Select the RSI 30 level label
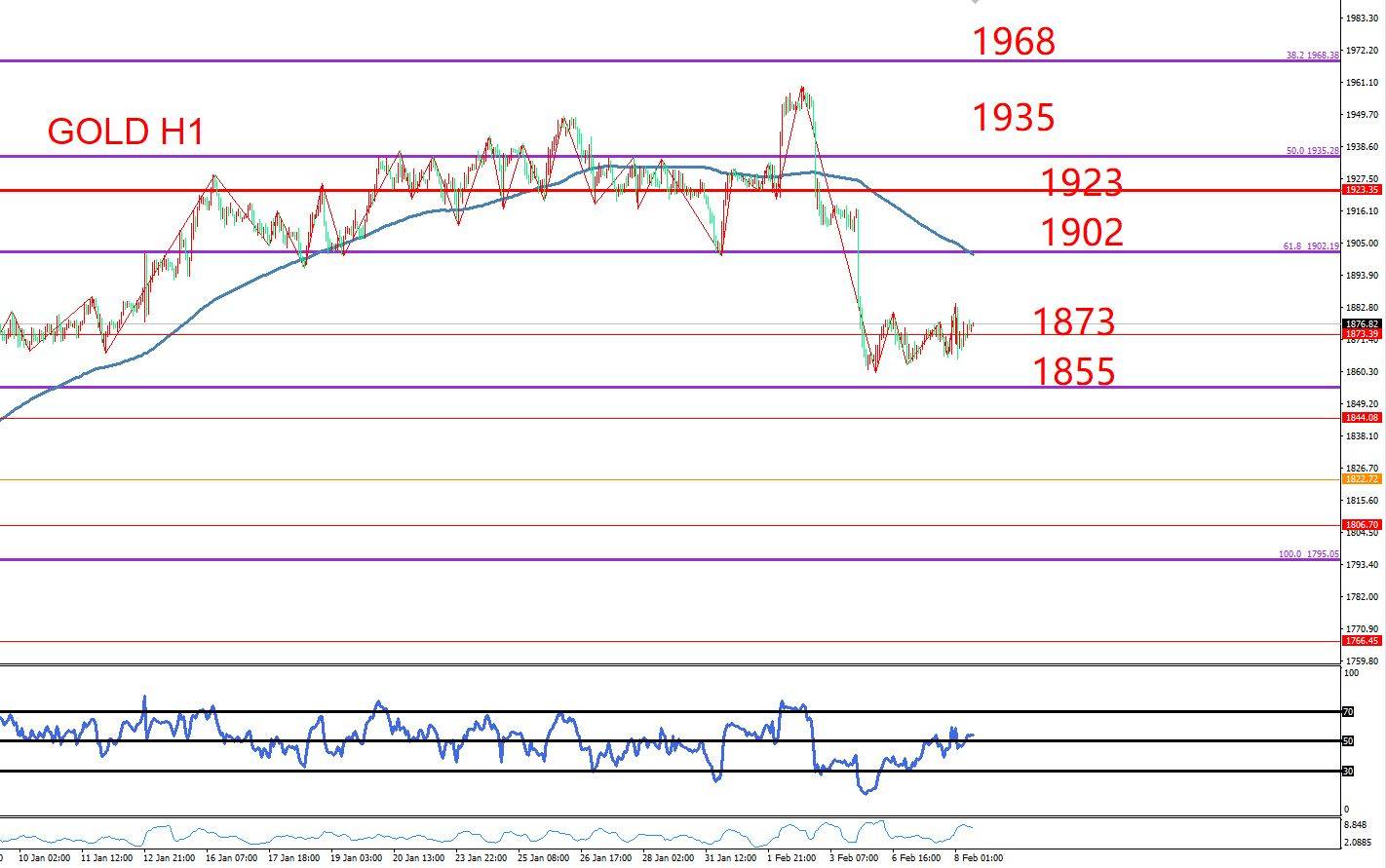The height and width of the screenshot is (868, 1386). click(x=1348, y=772)
